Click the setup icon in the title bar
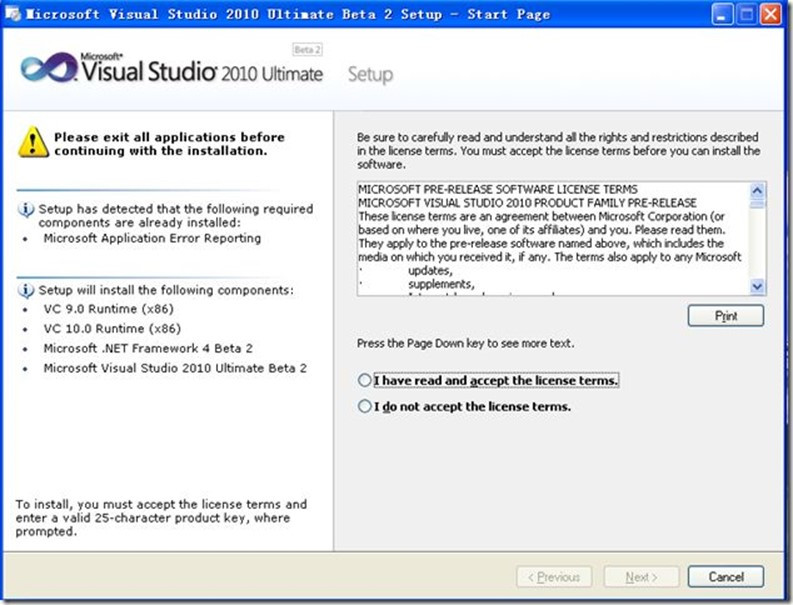The height and width of the screenshot is (605, 793). point(14,14)
